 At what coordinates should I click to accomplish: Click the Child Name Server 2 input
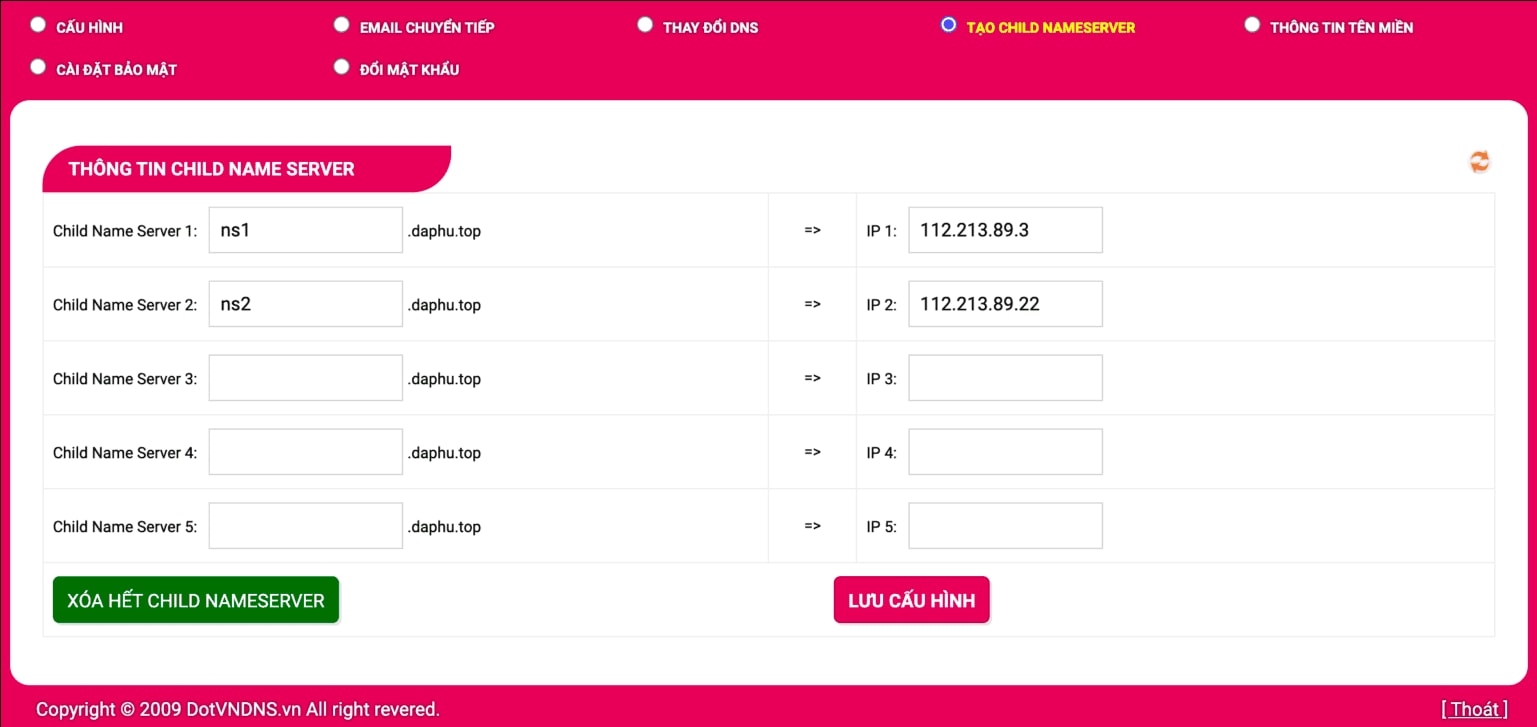[305, 304]
